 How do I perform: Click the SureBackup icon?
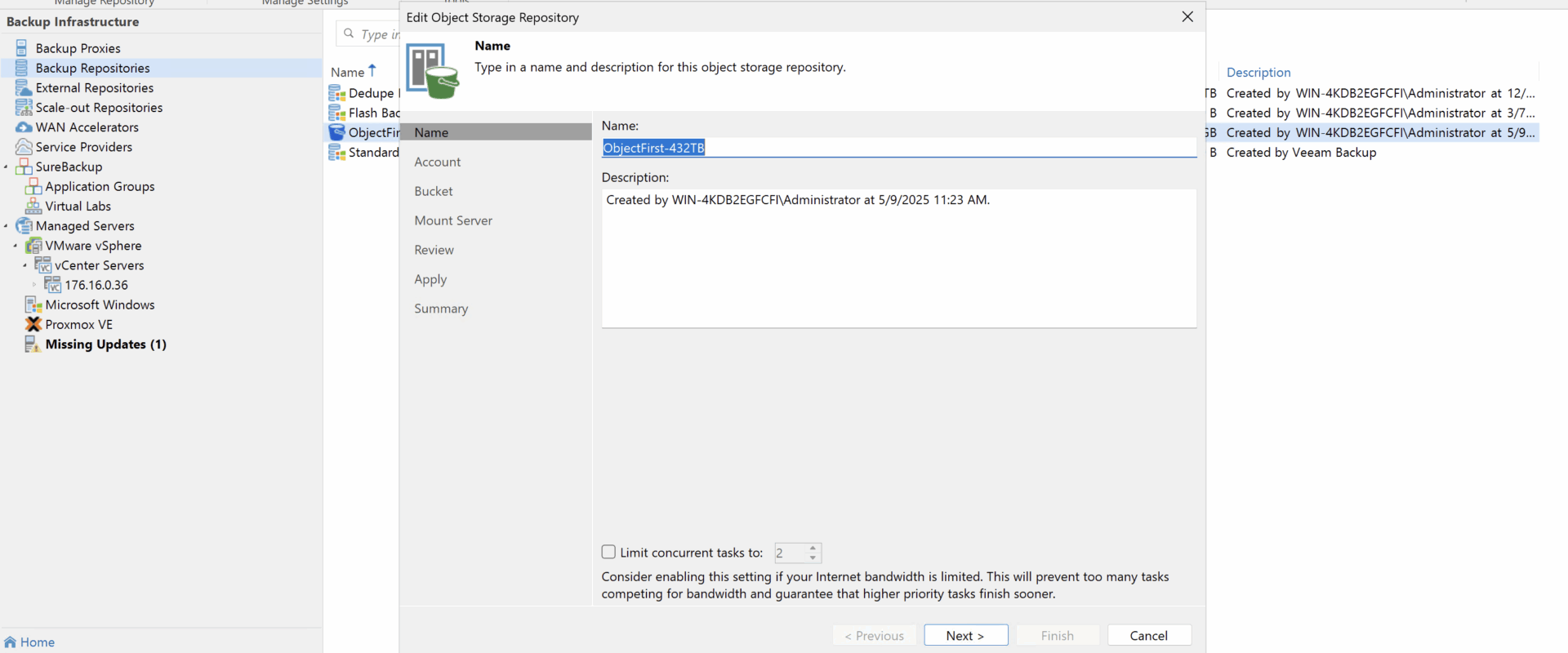24,167
